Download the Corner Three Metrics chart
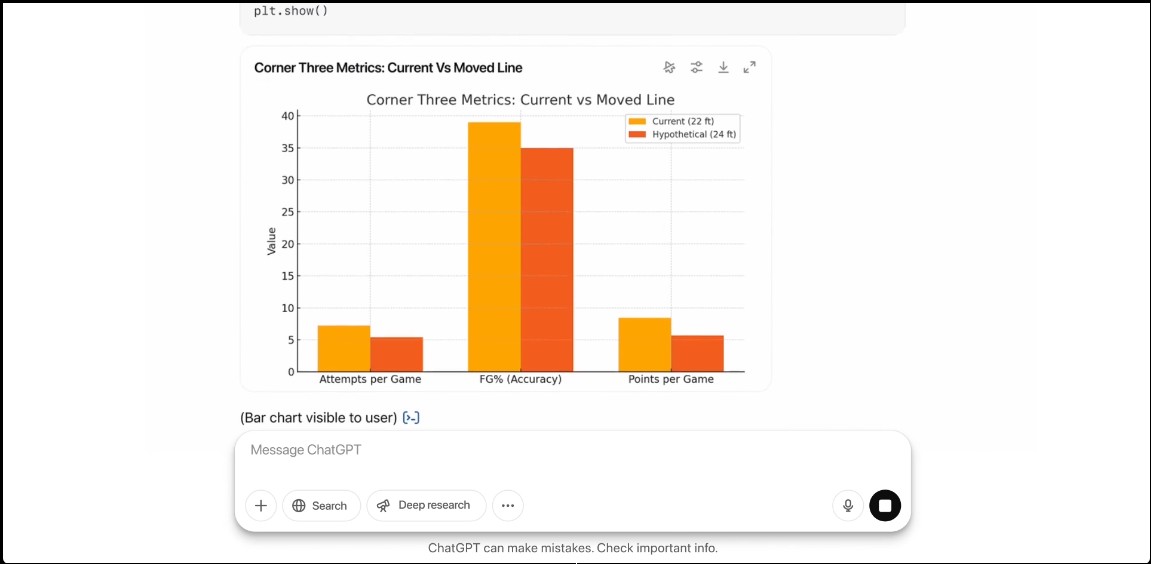The width and height of the screenshot is (1151, 564). 723,67
